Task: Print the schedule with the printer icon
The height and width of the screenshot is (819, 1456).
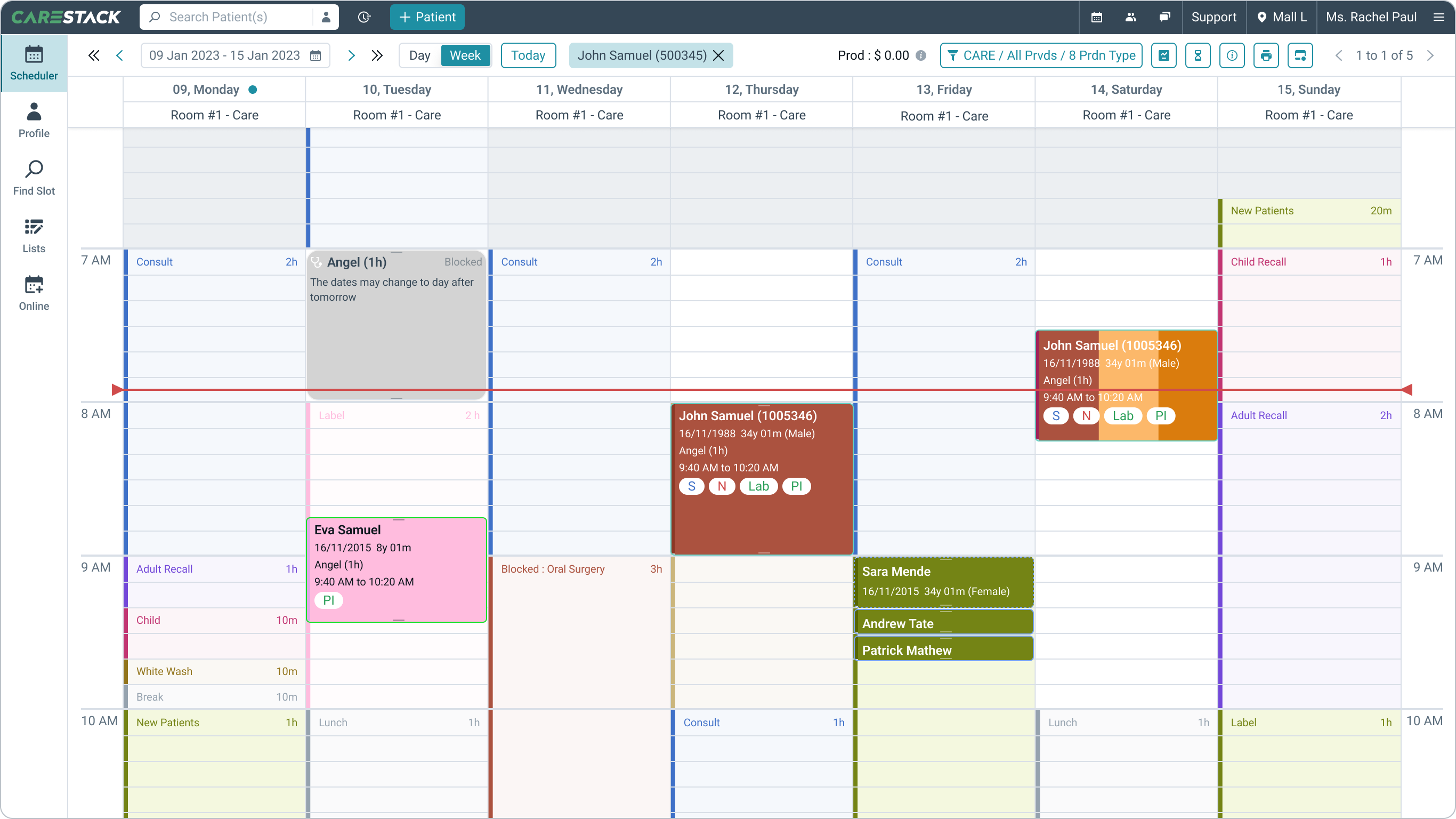Action: click(1266, 55)
